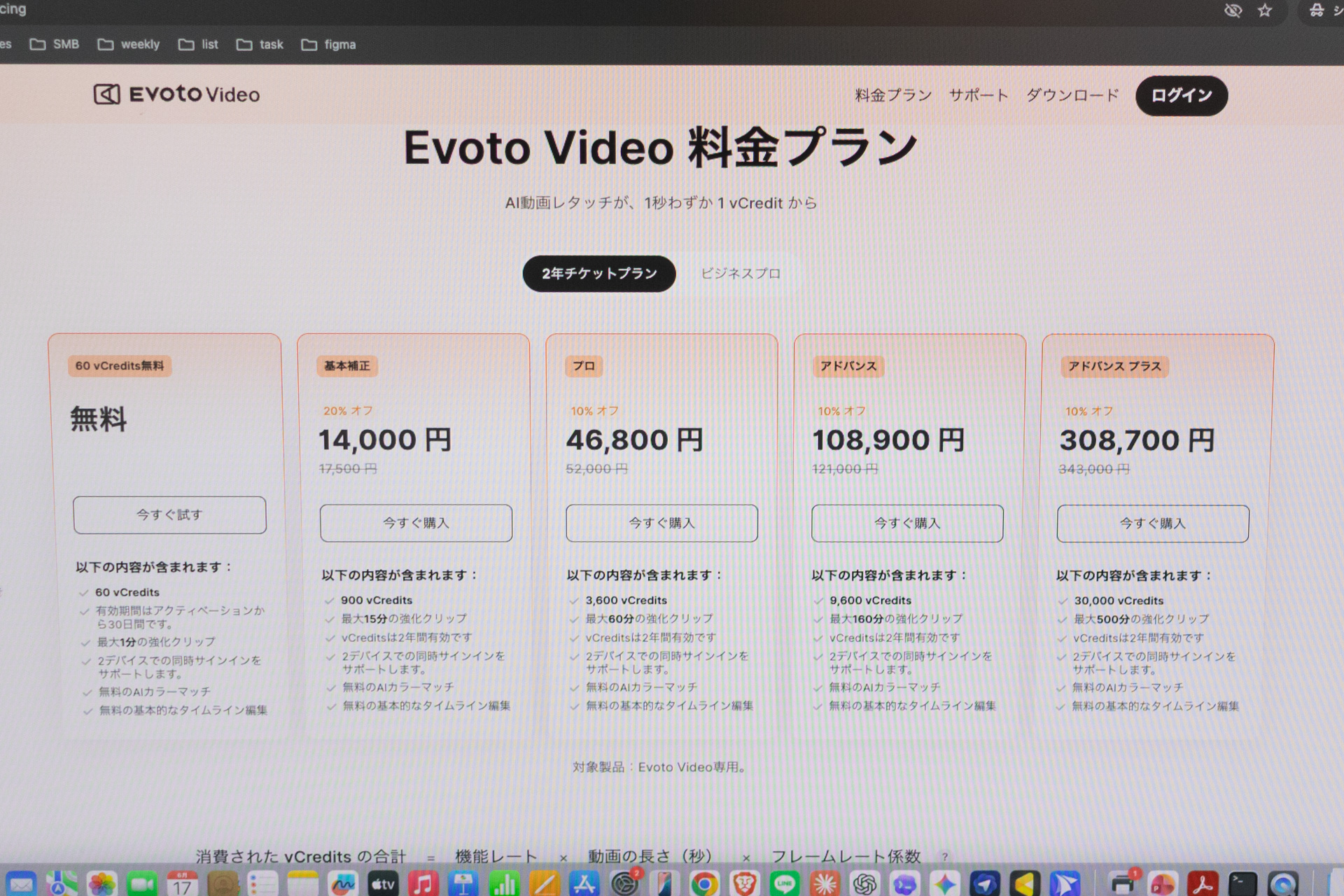Open the printer icon in the Dock
1344x896 pixels.
(x=1123, y=884)
